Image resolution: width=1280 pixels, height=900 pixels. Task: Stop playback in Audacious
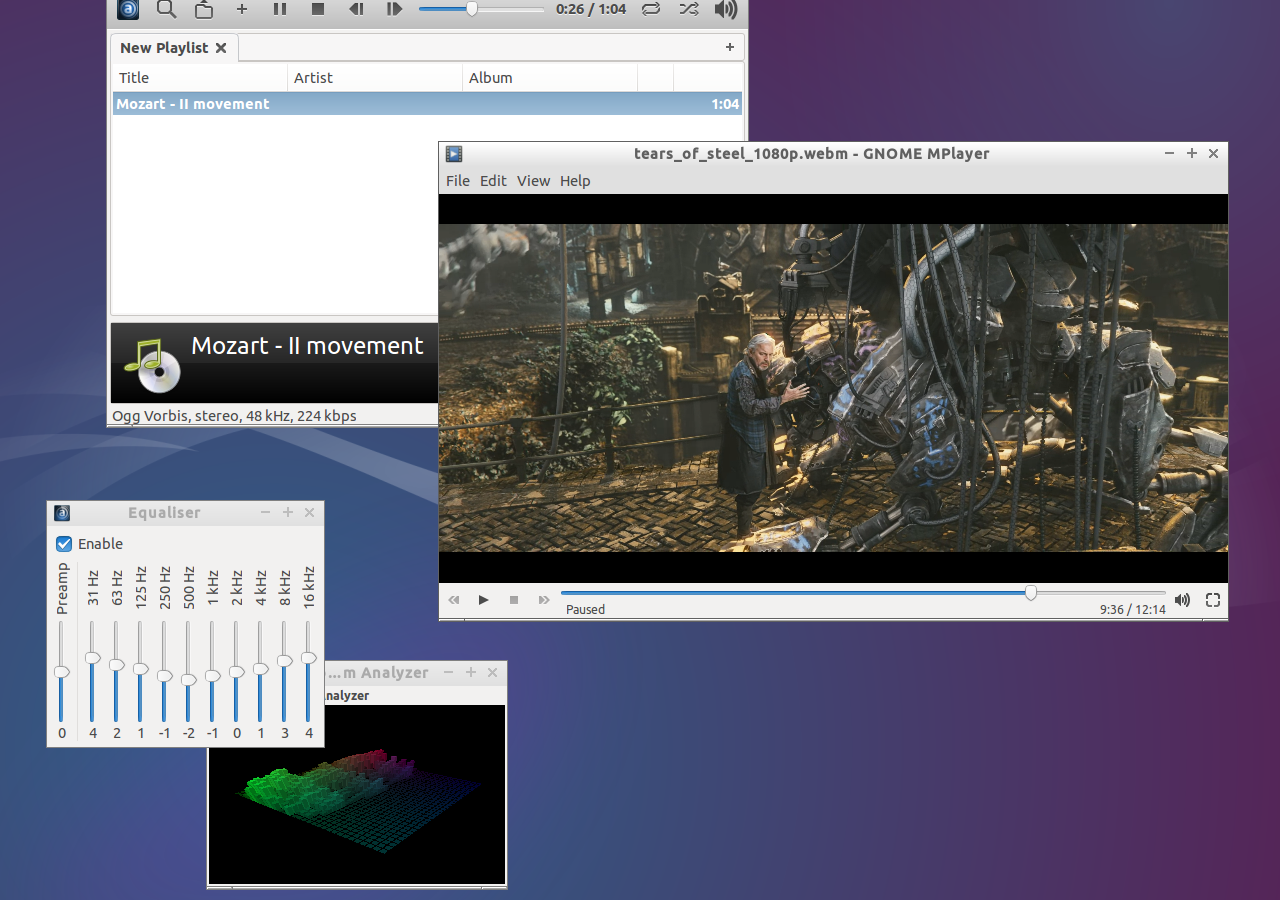pos(318,9)
